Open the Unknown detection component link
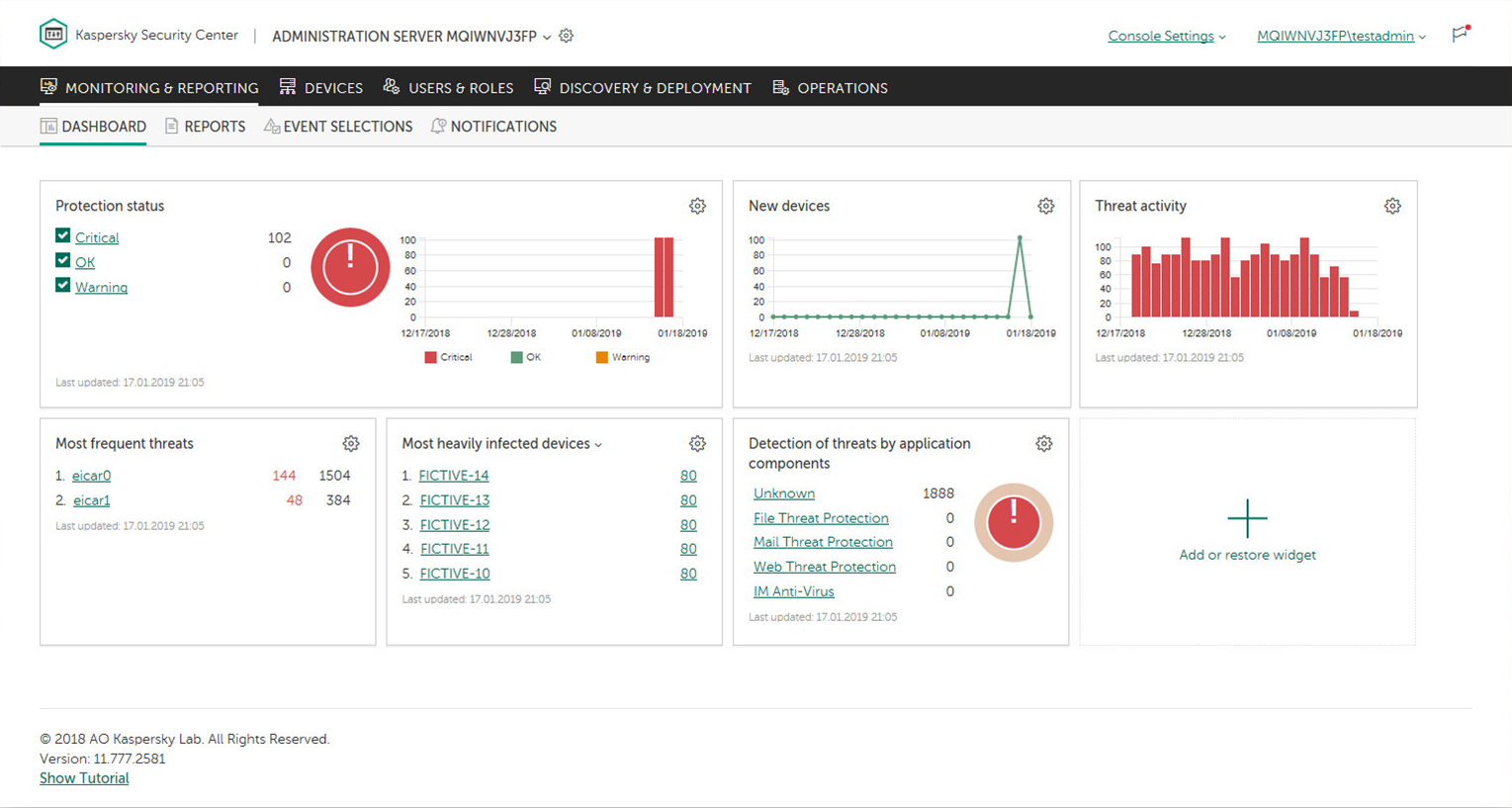The height and width of the screenshot is (808, 1512). click(x=784, y=494)
